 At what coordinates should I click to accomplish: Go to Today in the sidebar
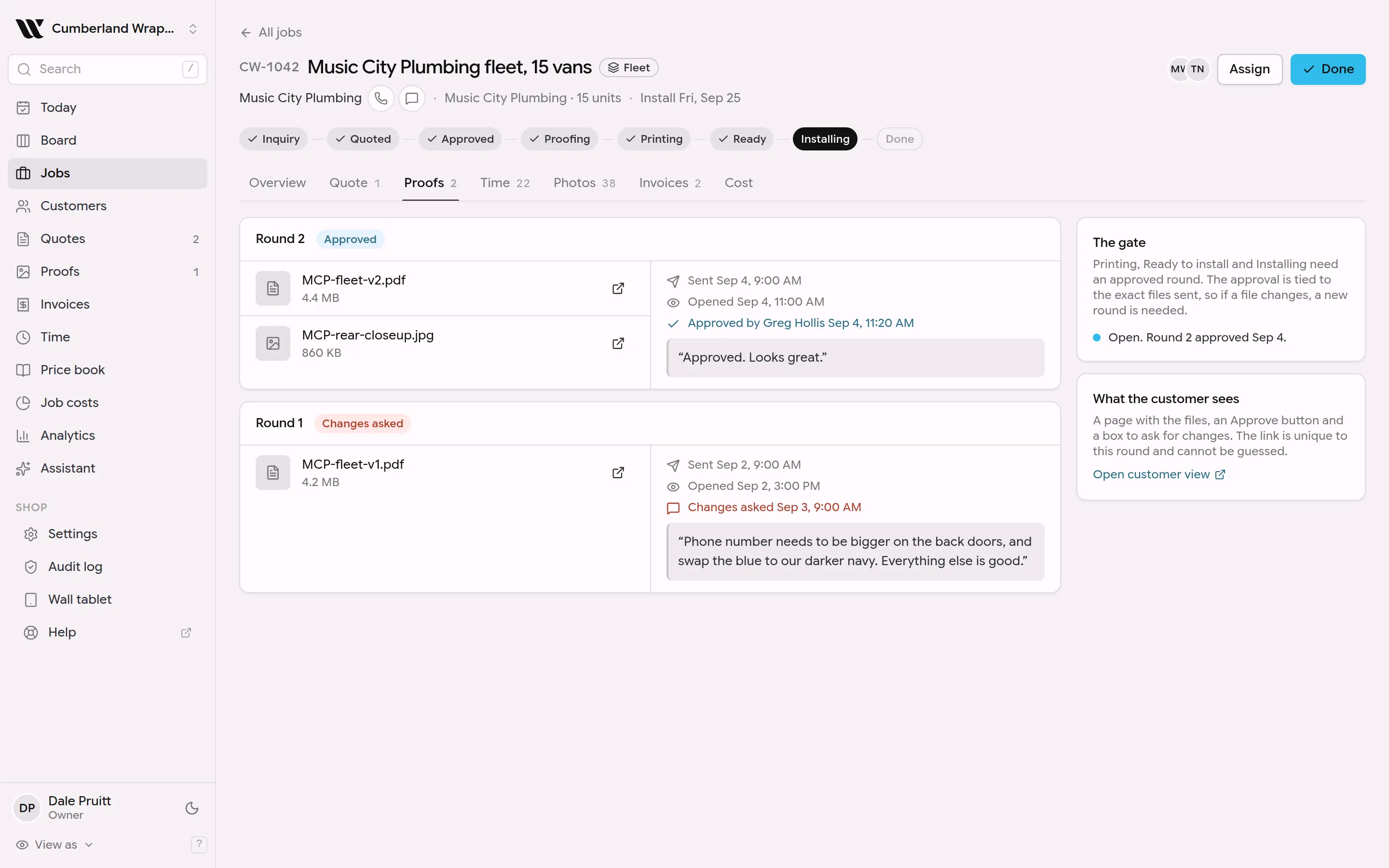click(x=108, y=108)
